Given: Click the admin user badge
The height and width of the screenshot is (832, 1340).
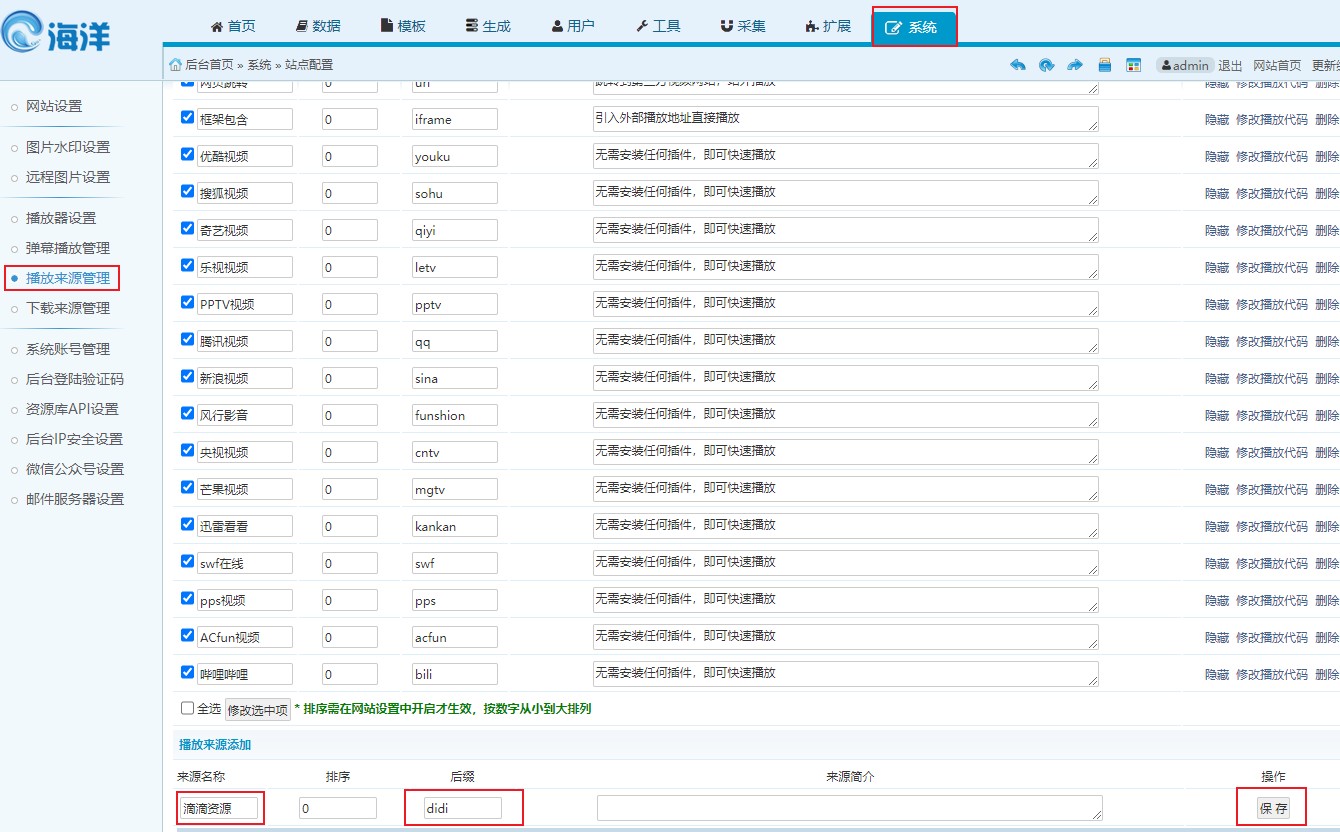Looking at the screenshot, I should click(x=1185, y=65).
